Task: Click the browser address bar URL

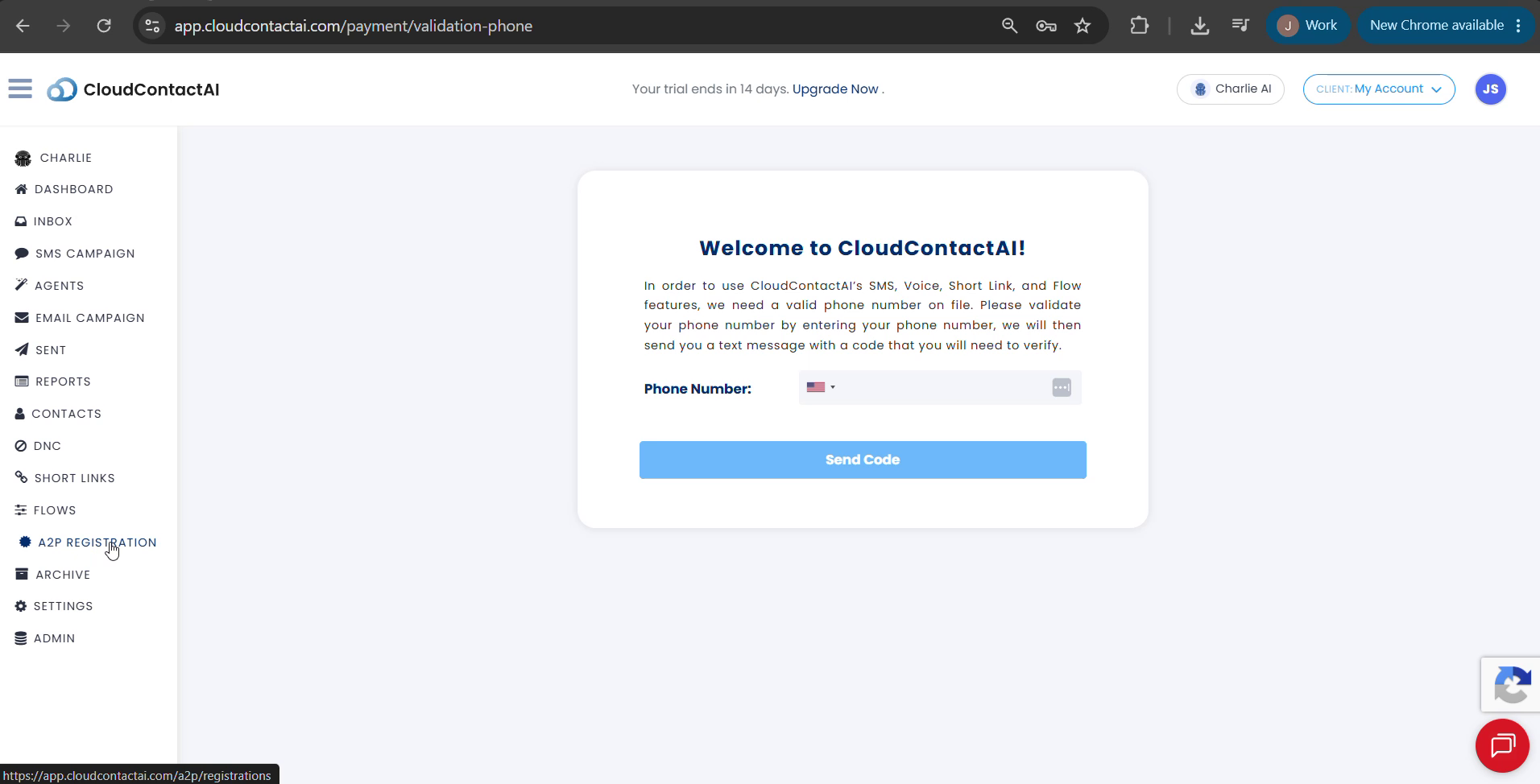Action: point(354,26)
